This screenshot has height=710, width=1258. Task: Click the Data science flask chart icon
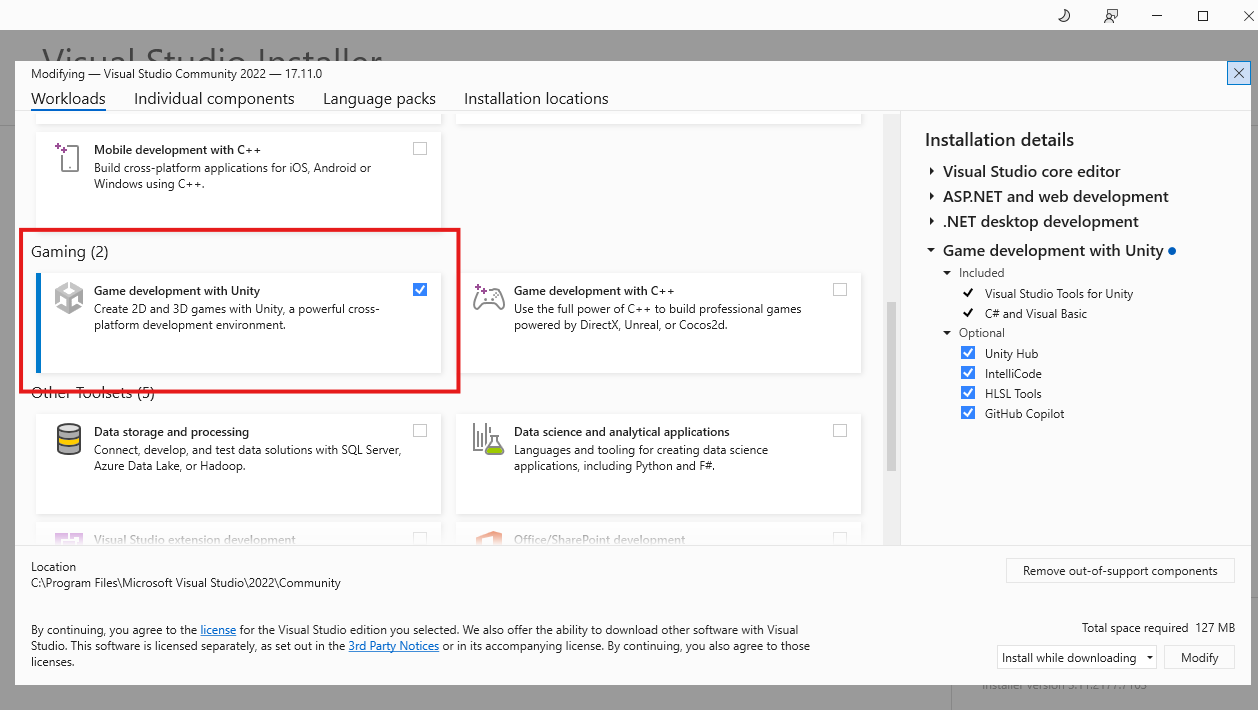coord(488,439)
